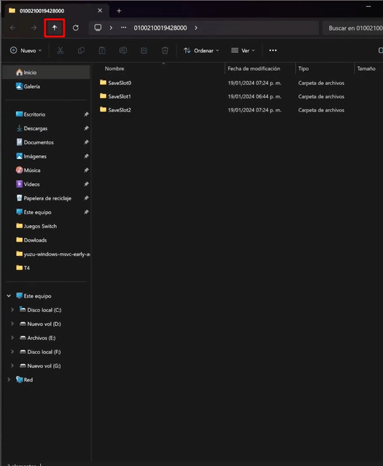Click the Cut scissors icon

60,51
